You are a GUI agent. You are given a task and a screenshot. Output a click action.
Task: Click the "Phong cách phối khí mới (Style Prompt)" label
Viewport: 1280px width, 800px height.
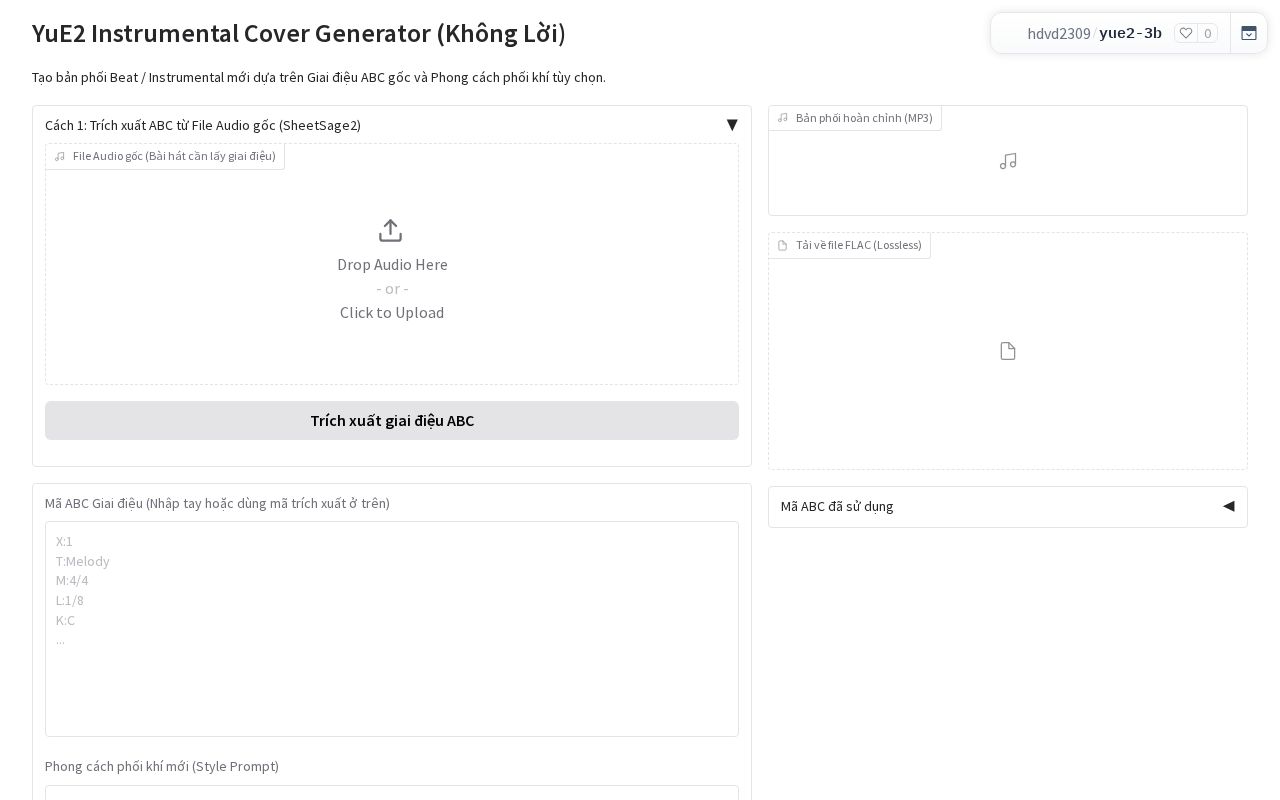[162, 766]
